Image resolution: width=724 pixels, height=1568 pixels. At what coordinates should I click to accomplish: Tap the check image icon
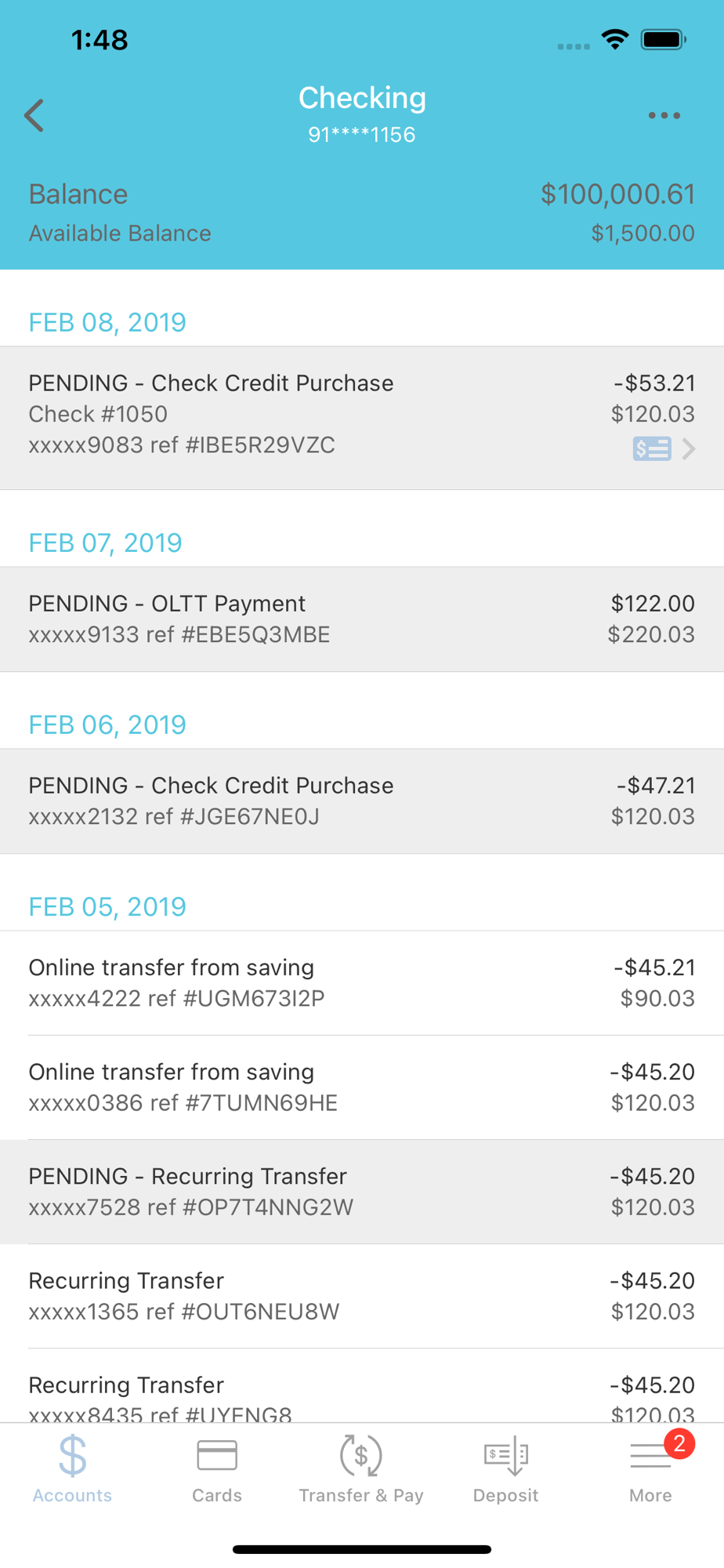(651, 448)
